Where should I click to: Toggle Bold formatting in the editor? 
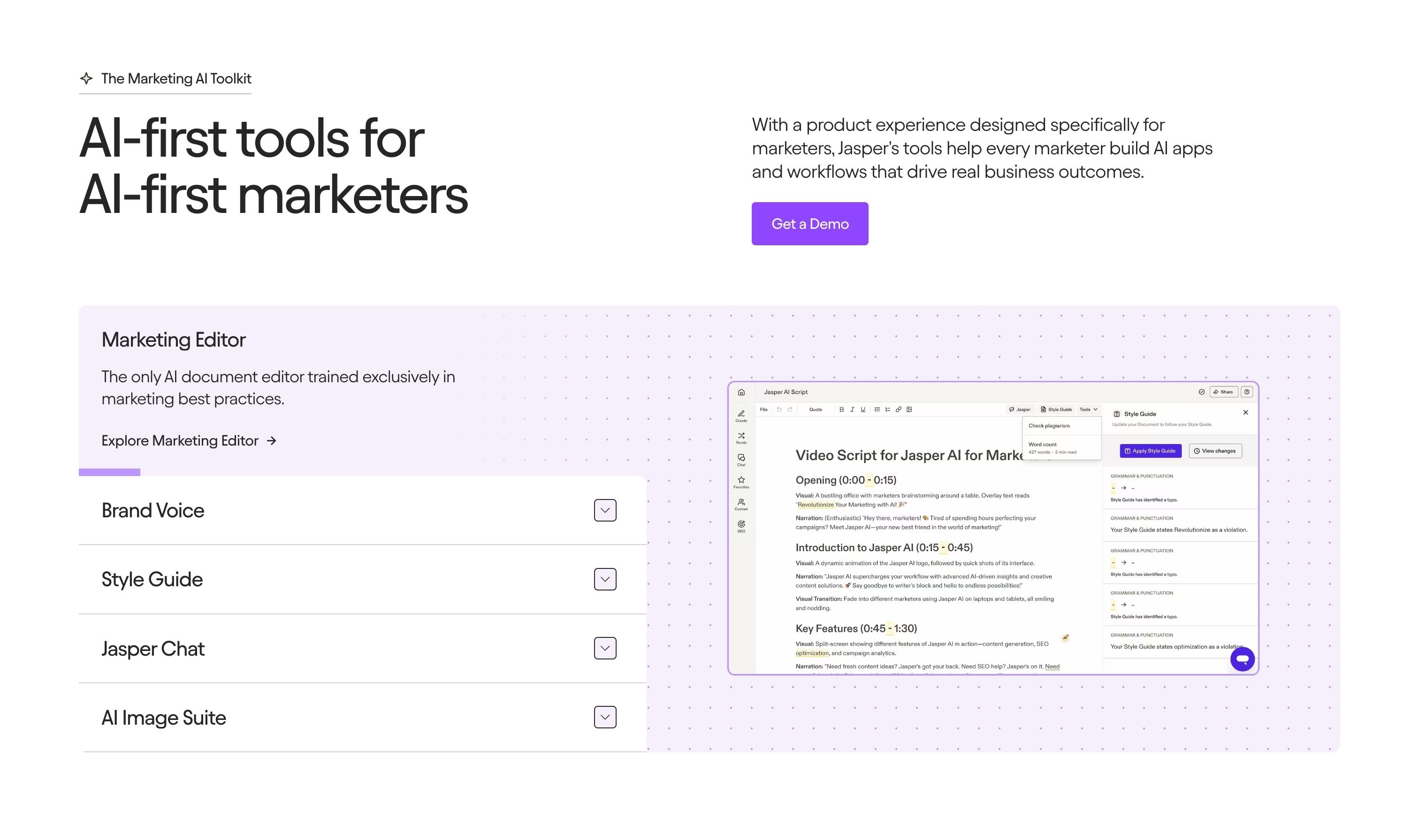(841, 409)
